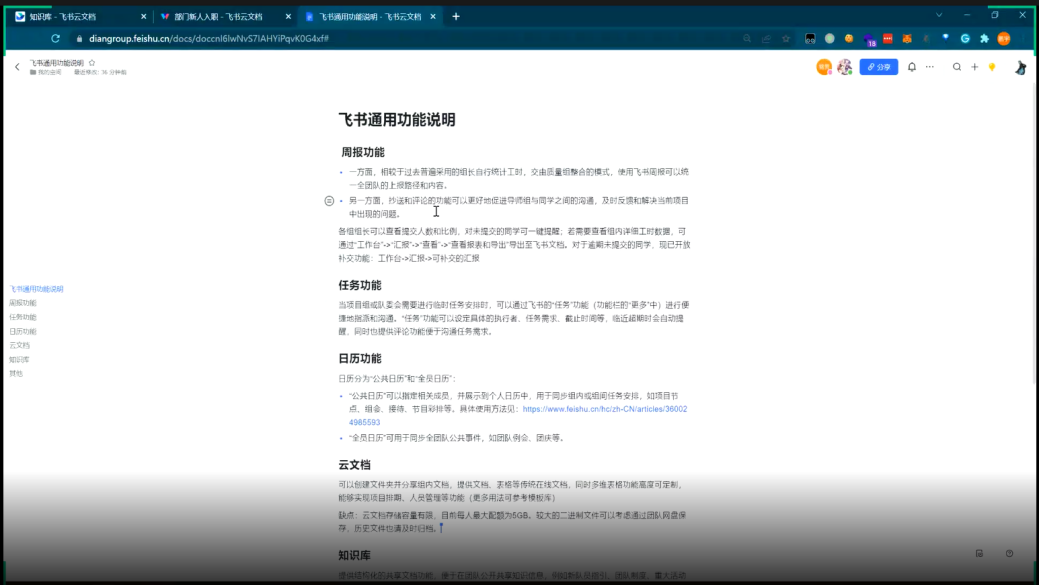Click the plus icon to create new document

click(x=975, y=67)
